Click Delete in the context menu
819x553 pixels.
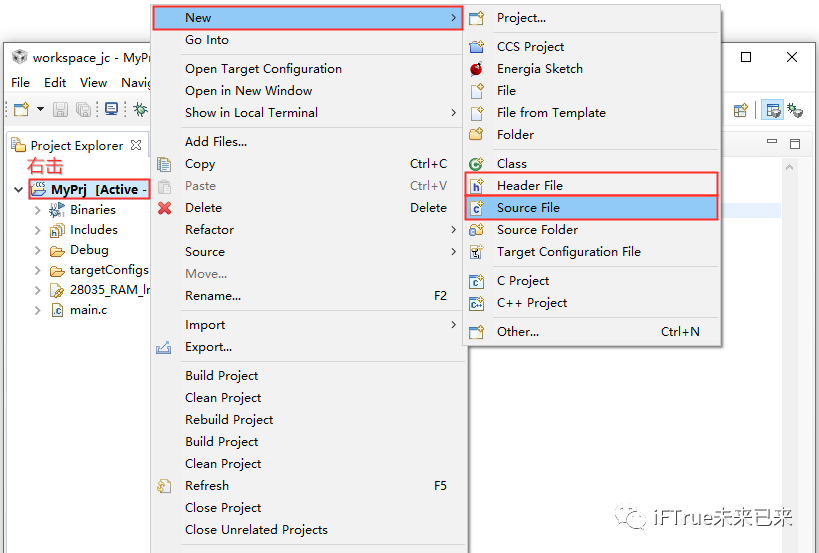pyautogui.click(x=203, y=208)
